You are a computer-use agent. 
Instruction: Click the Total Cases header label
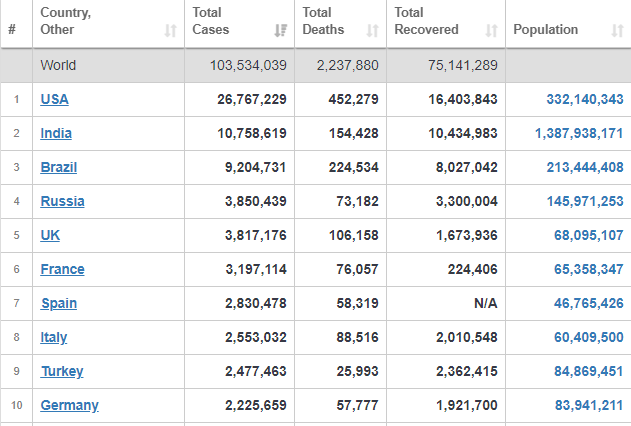(x=210, y=21)
